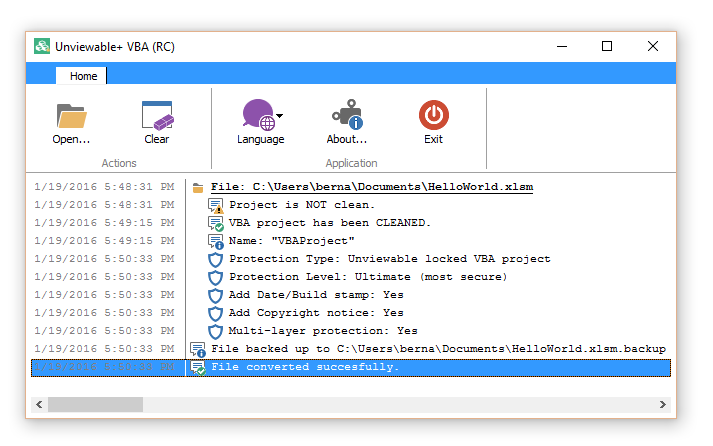The width and height of the screenshot is (713, 446).
Task: Click the timestamp 1/19/2016 5:48:31 PM of the File row
Action: click(104, 187)
